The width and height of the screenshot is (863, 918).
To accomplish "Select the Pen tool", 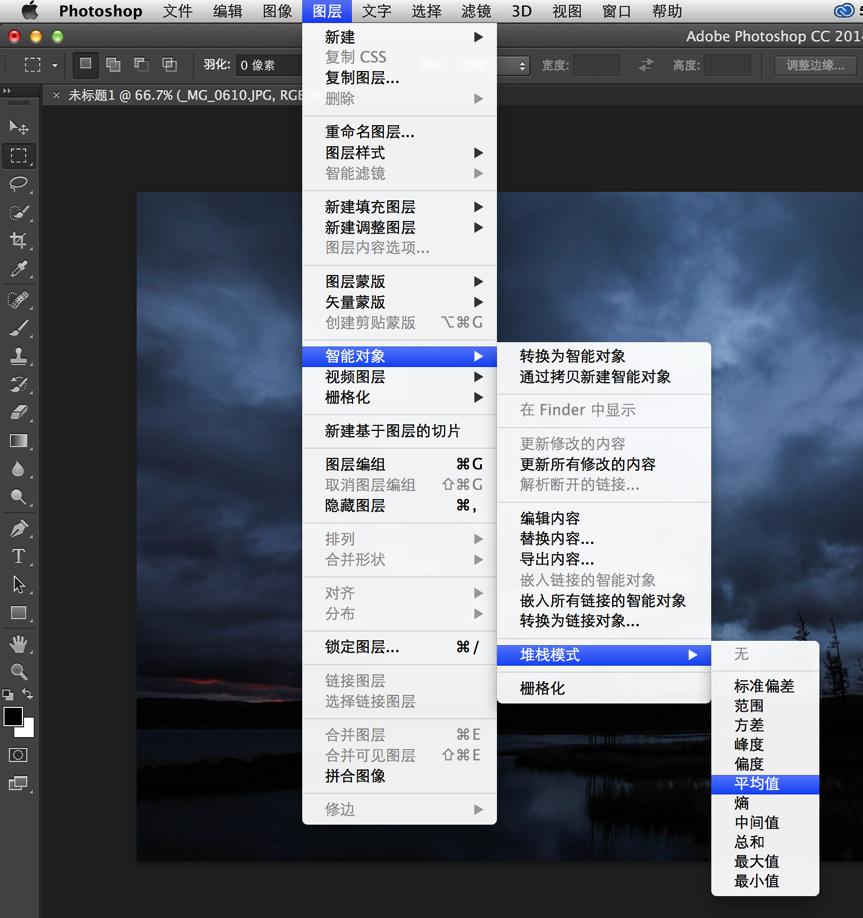I will [x=18, y=528].
